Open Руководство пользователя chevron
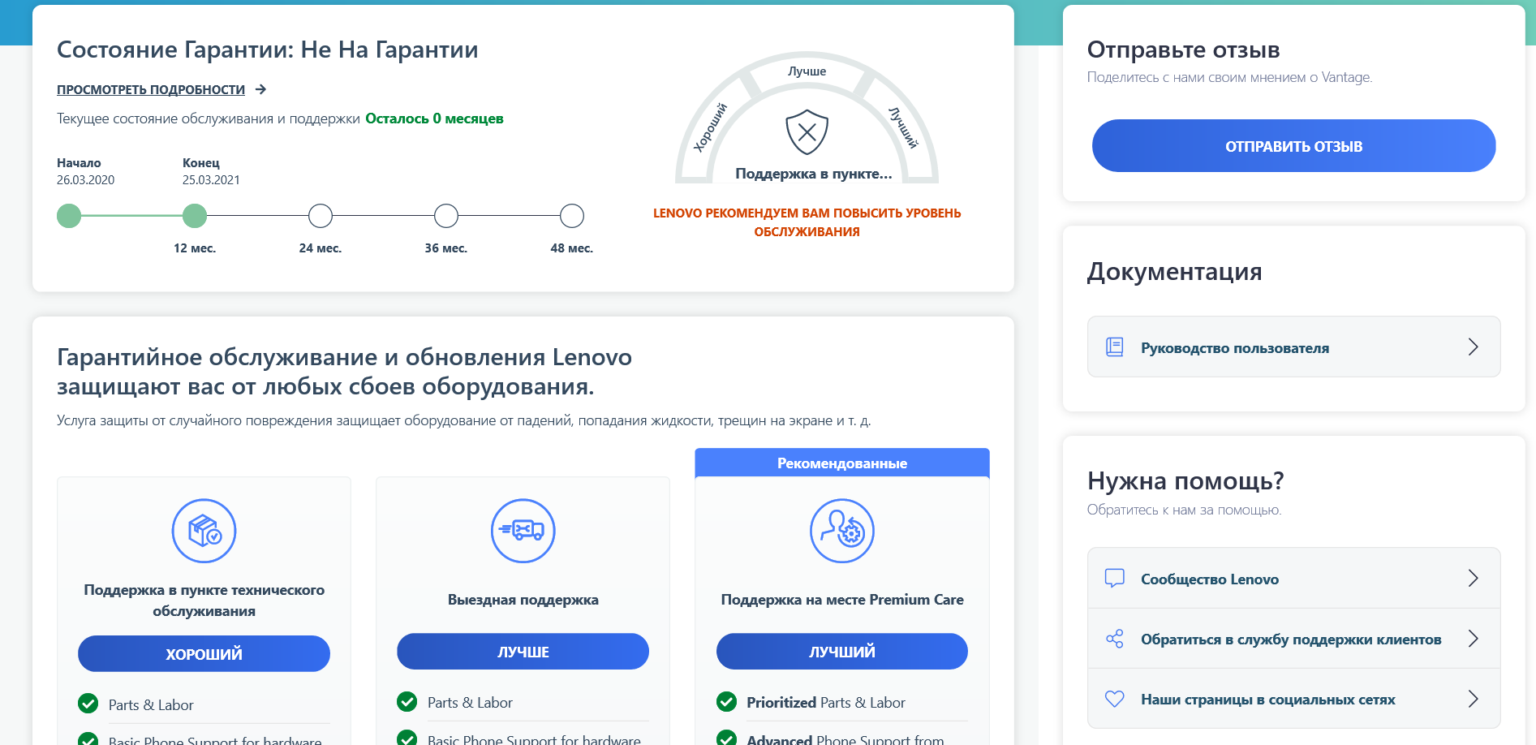1536x745 pixels. pyautogui.click(x=1473, y=347)
